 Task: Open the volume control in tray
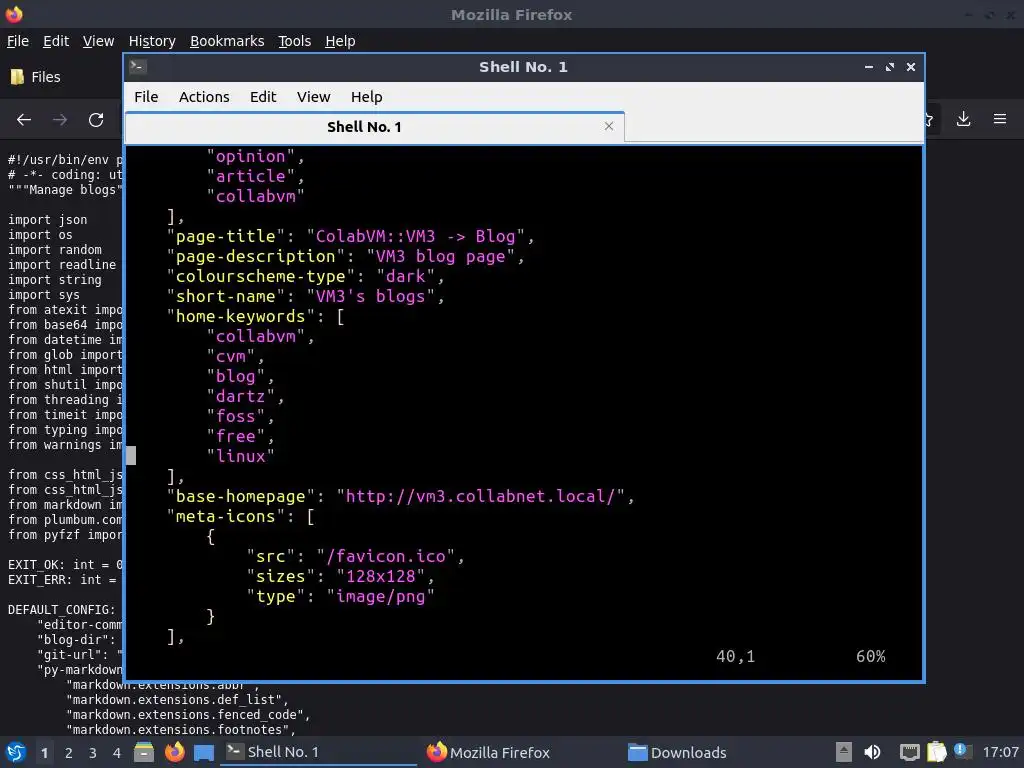point(872,752)
